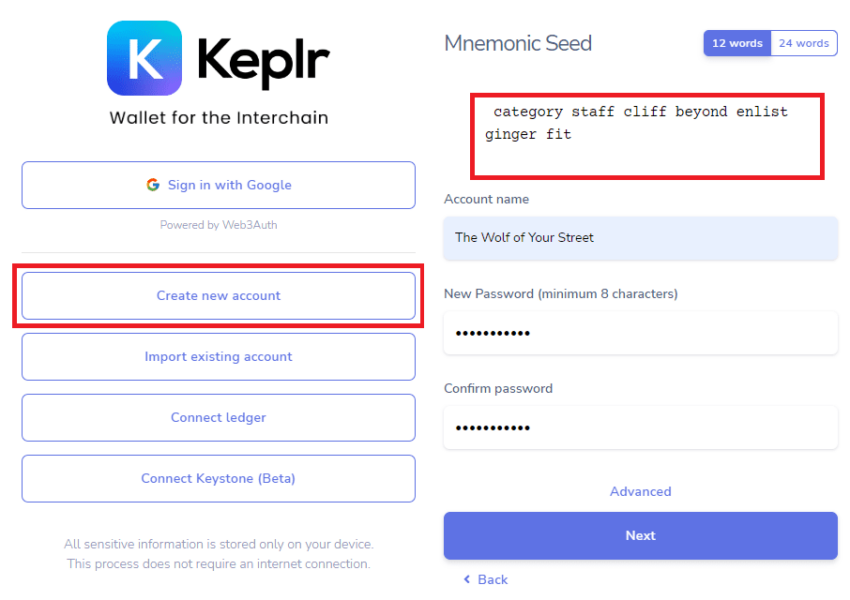The image size is (850, 600).
Task: Switch to 24 words mnemonic
Action: pos(804,43)
